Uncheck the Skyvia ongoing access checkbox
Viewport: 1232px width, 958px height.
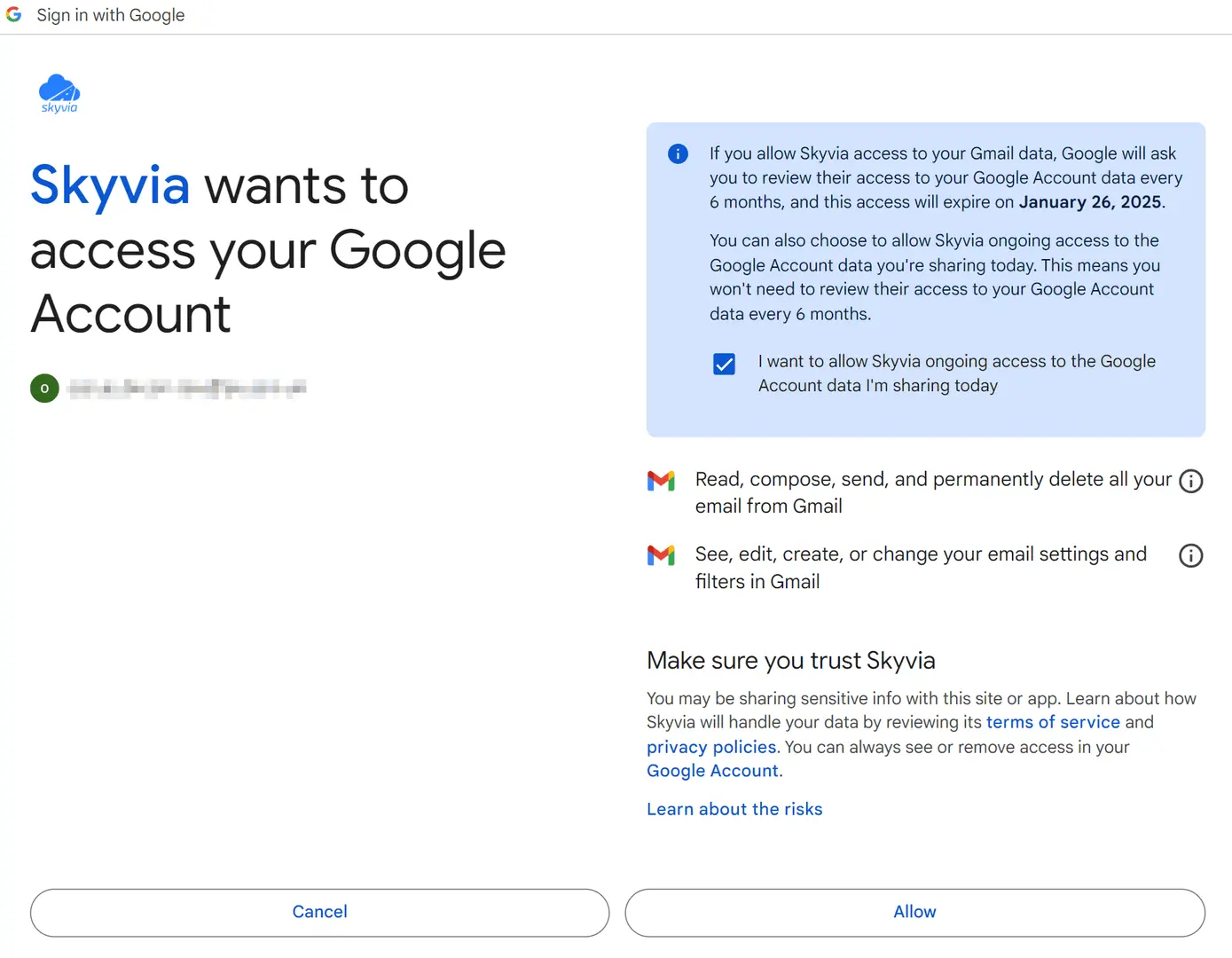pyautogui.click(x=724, y=364)
